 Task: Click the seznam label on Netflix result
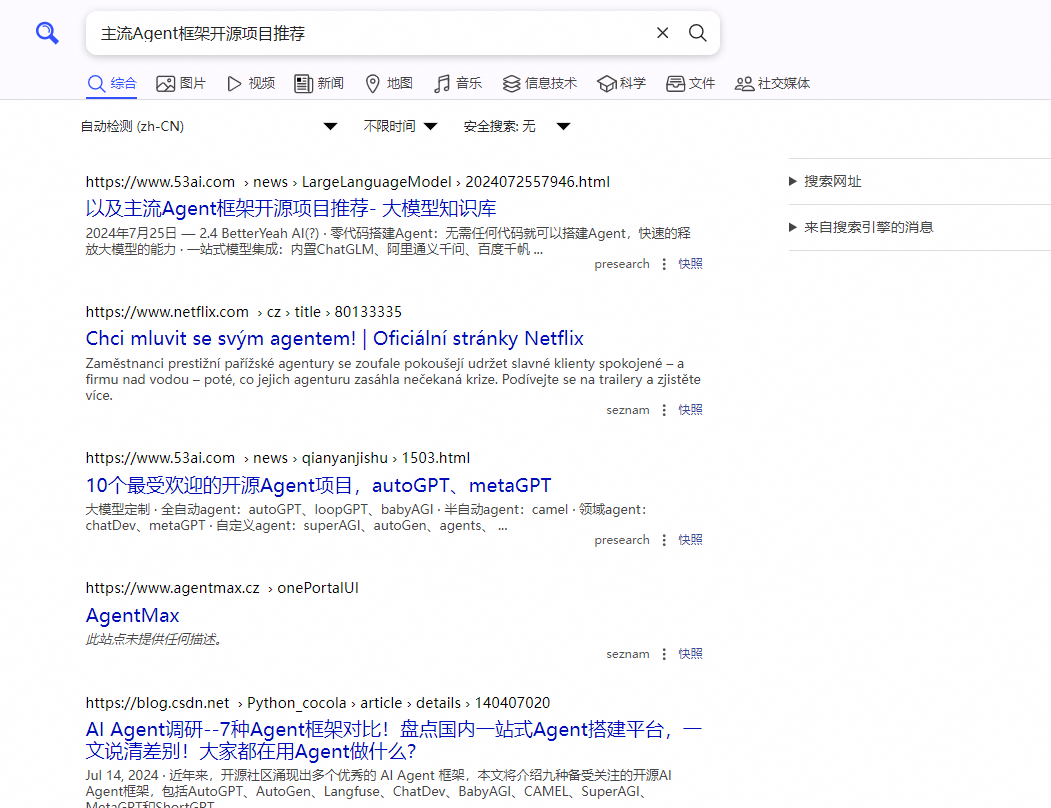tap(628, 410)
